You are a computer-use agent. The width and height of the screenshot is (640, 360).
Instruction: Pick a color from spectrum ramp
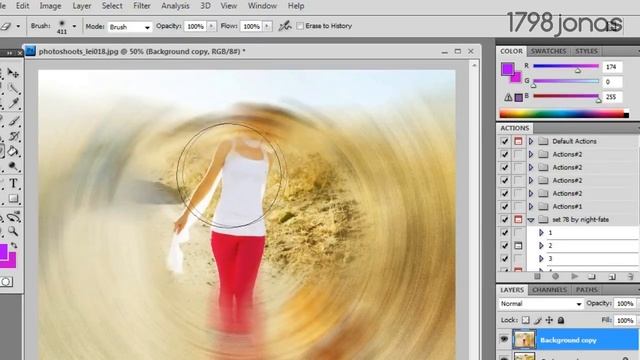pos(564,114)
